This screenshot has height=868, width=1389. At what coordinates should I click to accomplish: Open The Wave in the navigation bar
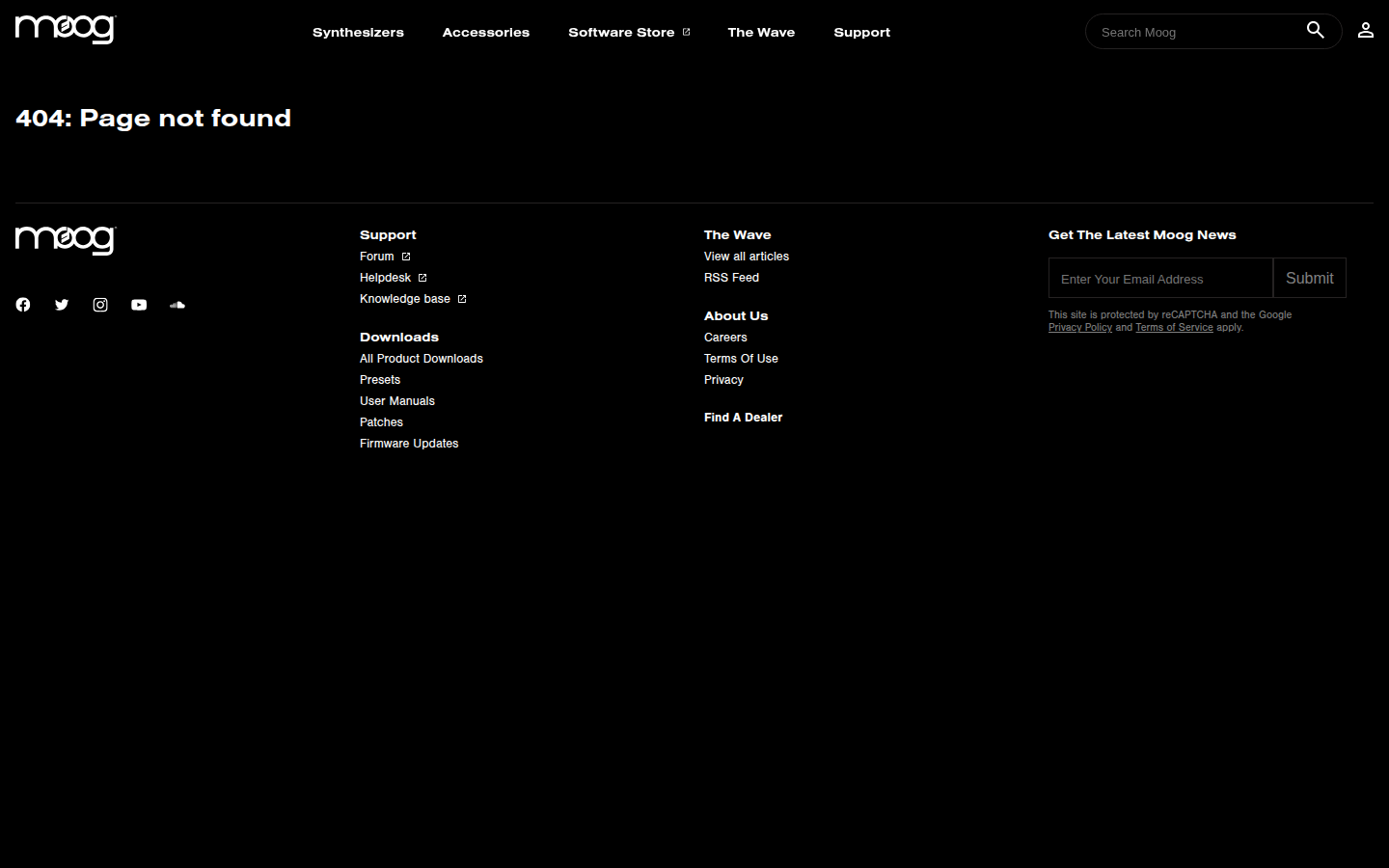(x=761, y=33)
